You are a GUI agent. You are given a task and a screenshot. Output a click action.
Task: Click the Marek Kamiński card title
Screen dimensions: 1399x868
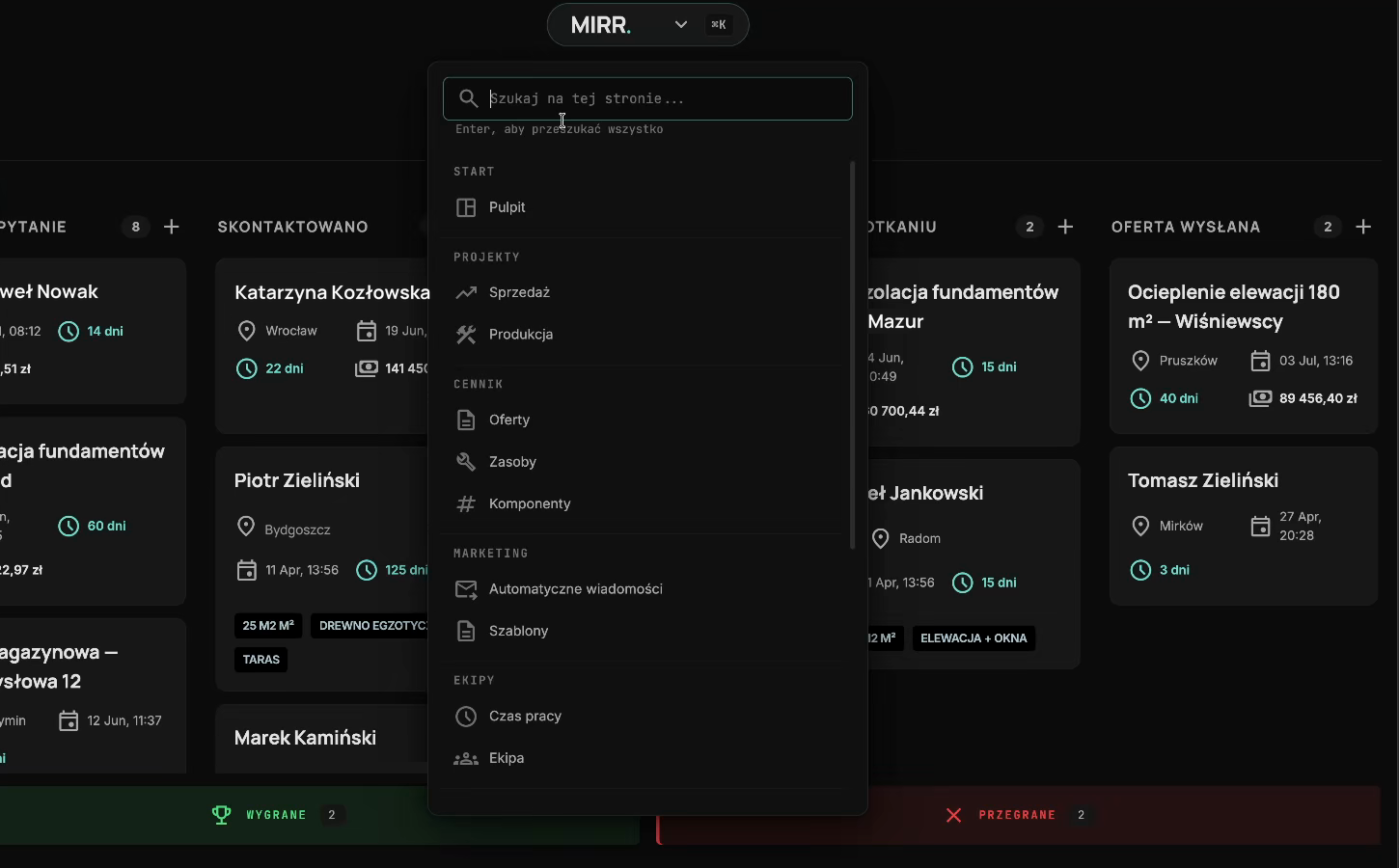point(305,738)
